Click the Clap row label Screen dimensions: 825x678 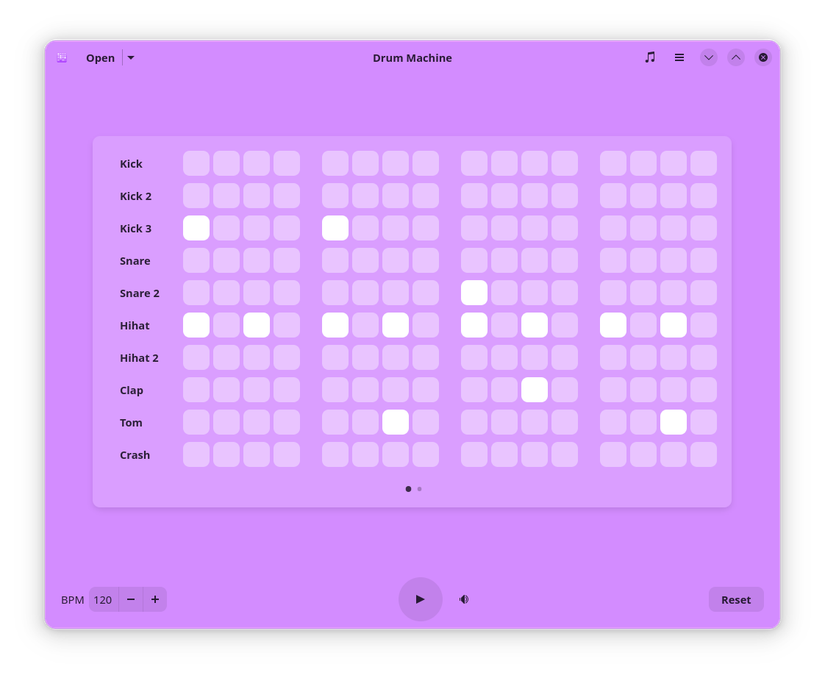click(132, 390)
